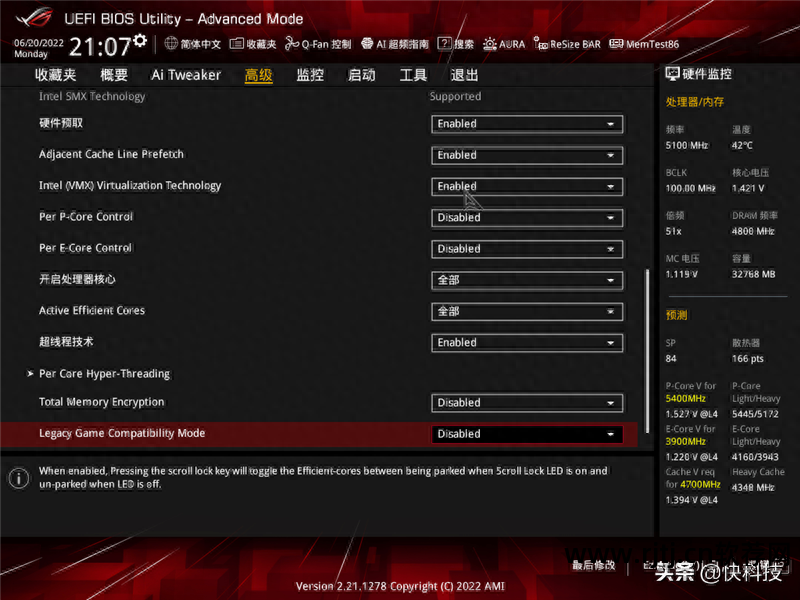
Task: Click the ROG logo icon
Action: coord(34,18)
